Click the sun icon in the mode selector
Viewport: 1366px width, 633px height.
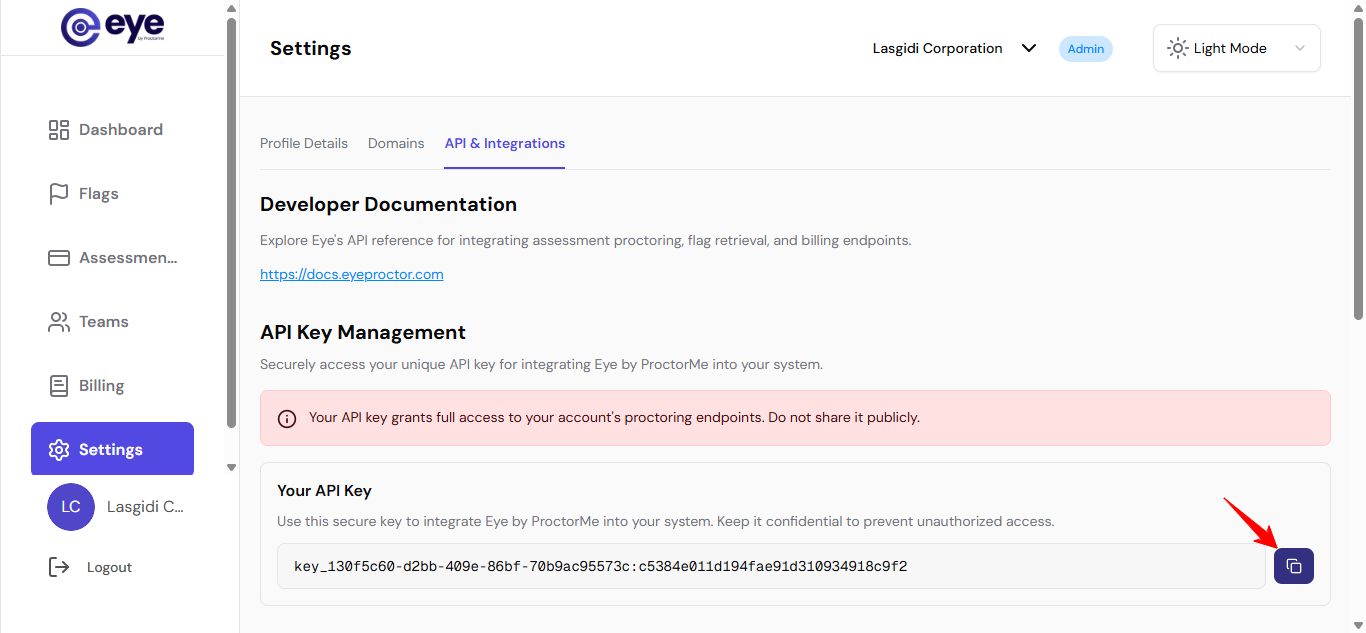point(1178,48)
